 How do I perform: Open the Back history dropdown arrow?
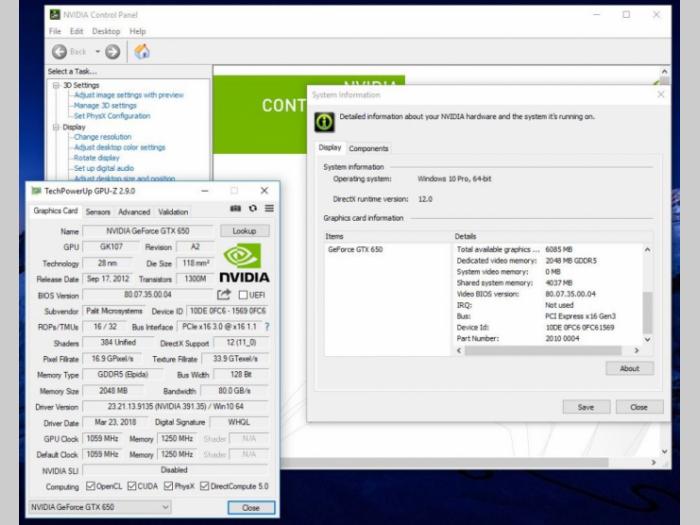pyautogui.click(x=97, y=52)
